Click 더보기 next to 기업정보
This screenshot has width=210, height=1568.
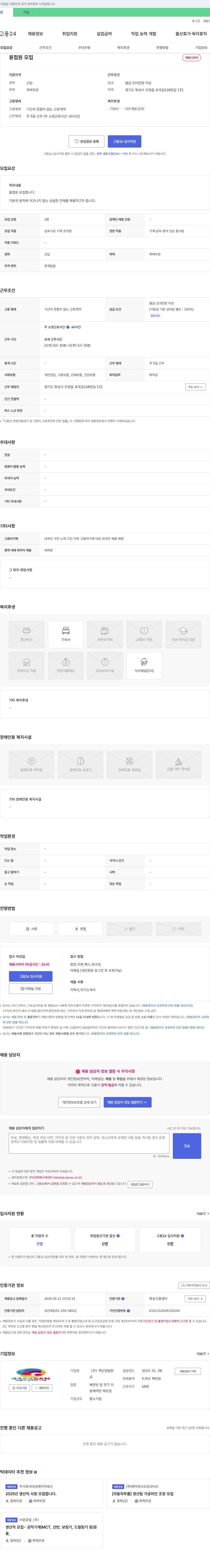tap(203, 1354)
